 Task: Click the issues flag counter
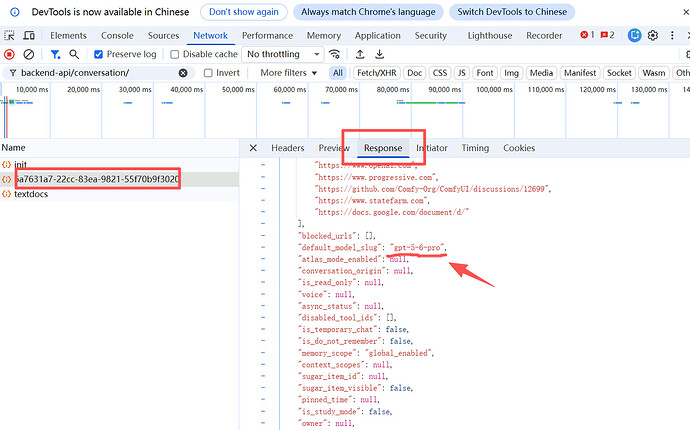point(608,35)
